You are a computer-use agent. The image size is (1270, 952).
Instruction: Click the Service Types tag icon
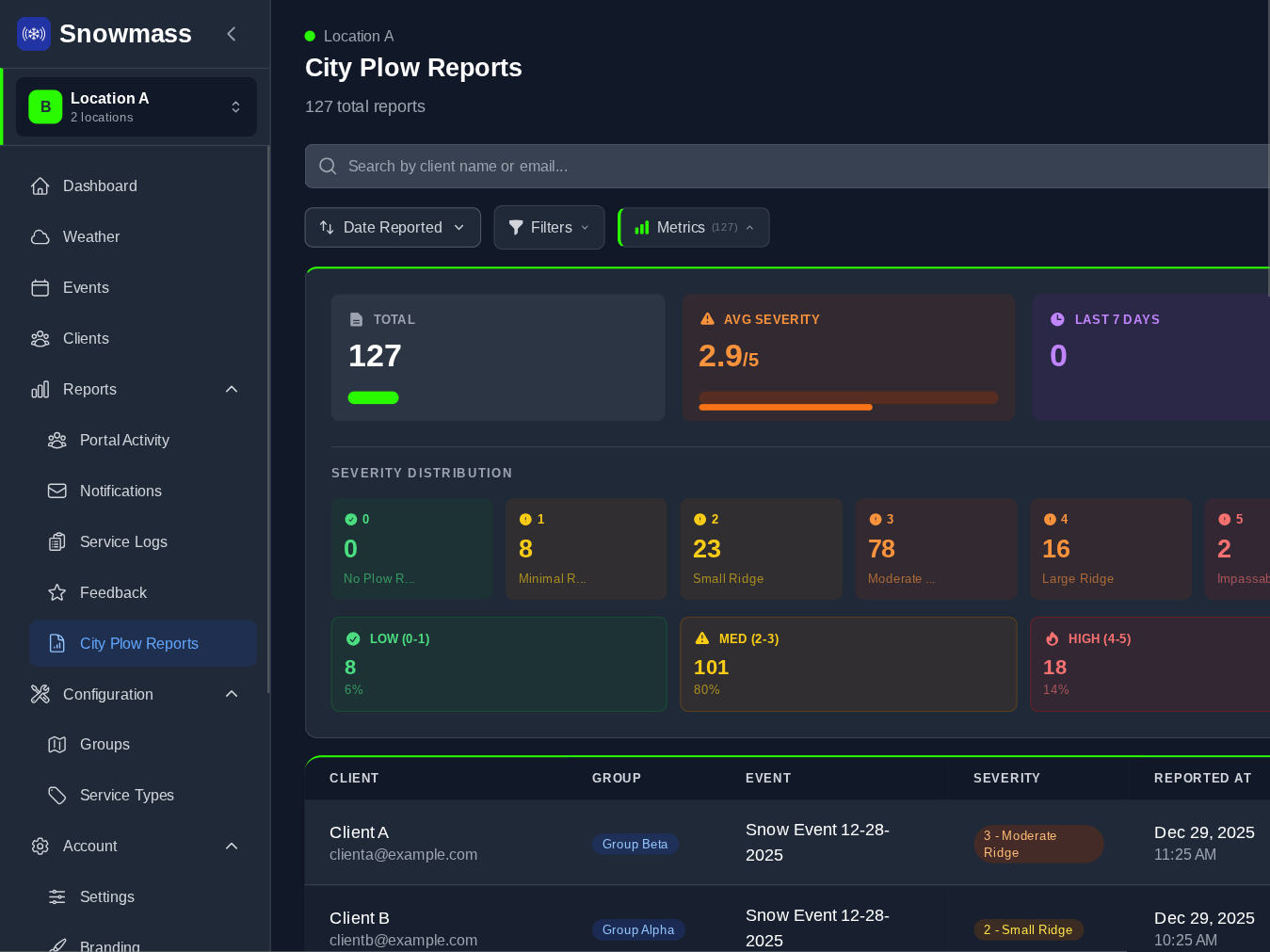click(x=57, y=796)
